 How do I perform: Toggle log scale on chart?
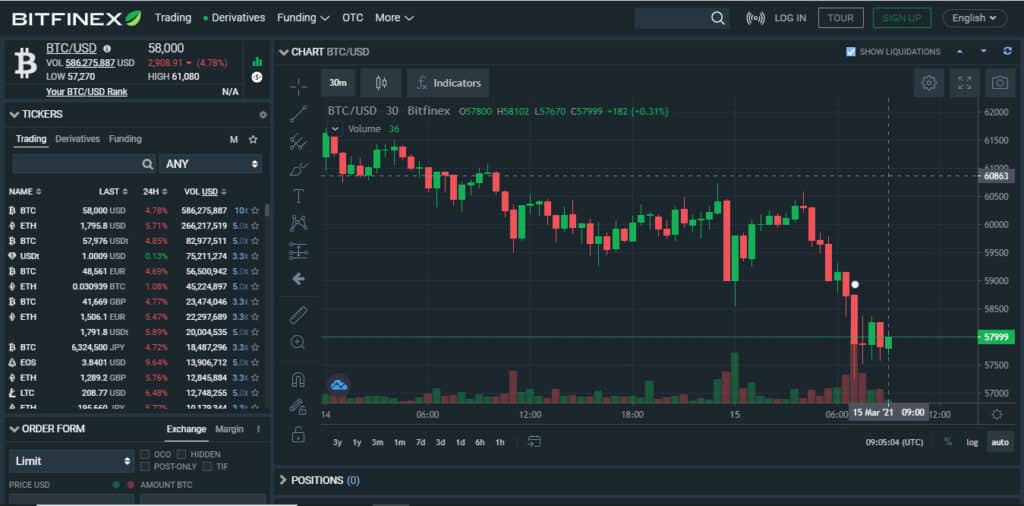pos(972,442)
